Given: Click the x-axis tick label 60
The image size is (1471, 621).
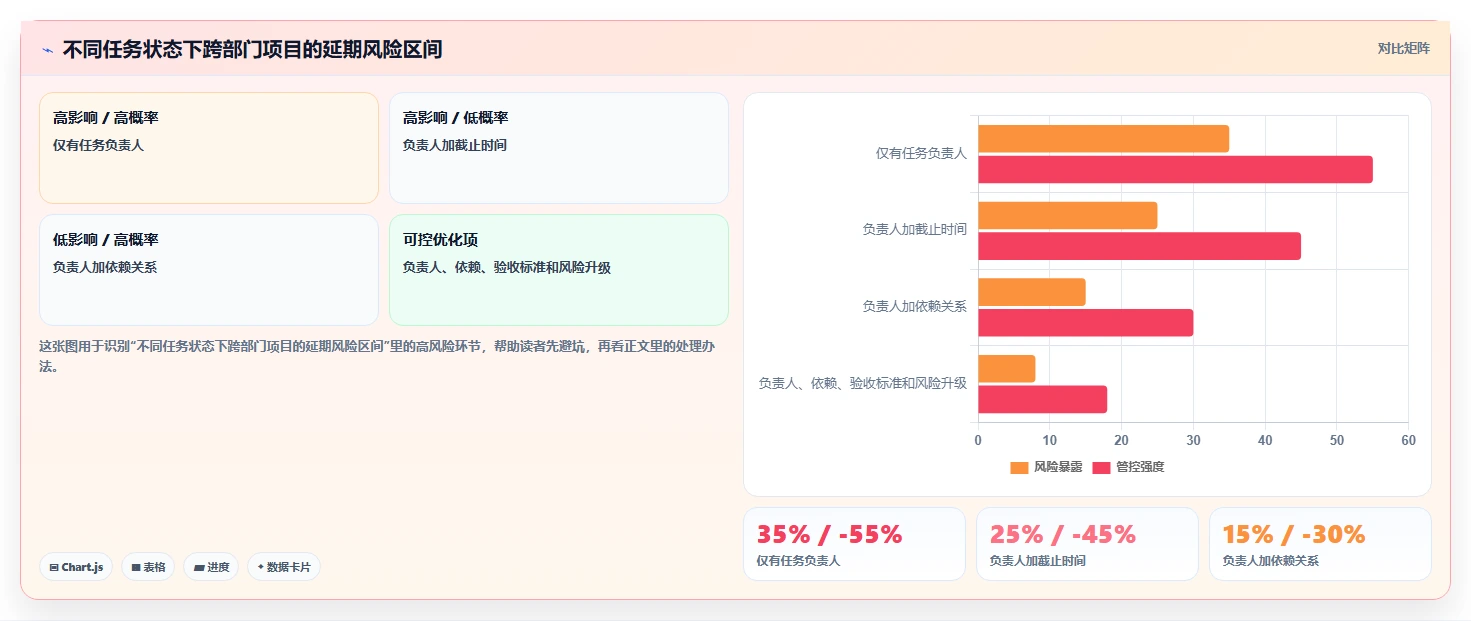Looking at the screenshot, I should pos(1408,440).
